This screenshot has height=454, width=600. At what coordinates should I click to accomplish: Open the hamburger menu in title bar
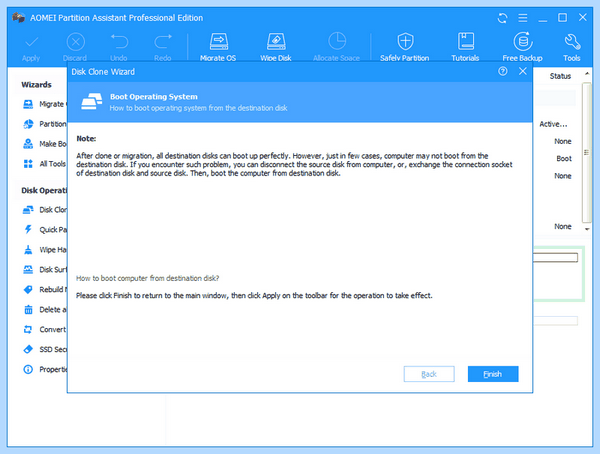(x=523, y=18)
